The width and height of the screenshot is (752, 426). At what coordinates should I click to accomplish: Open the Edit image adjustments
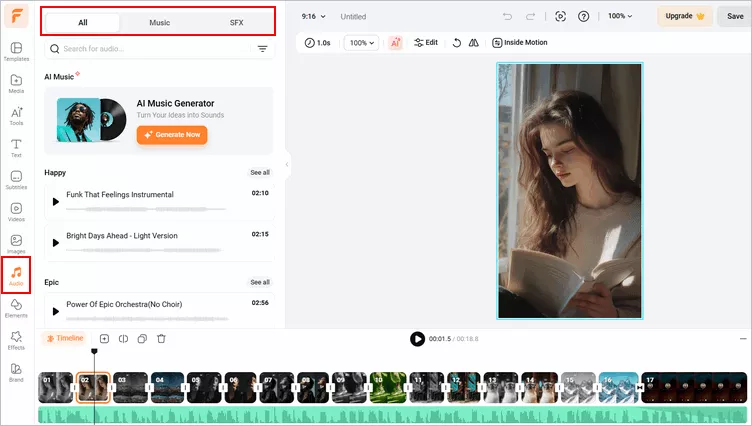pos(426,43)
